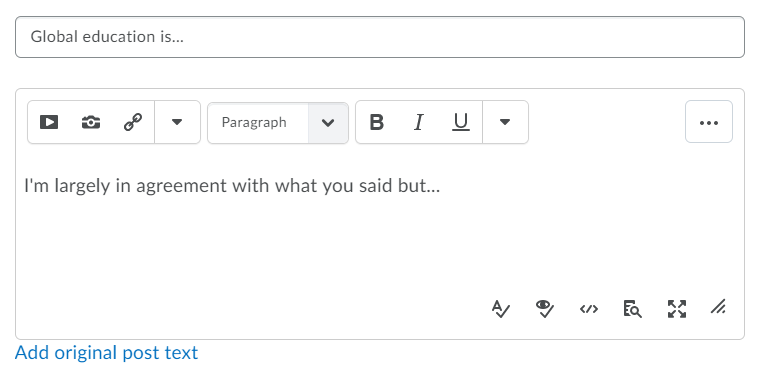Toggle Italic formatting
The image size is (758, 370).
[419, 122]
